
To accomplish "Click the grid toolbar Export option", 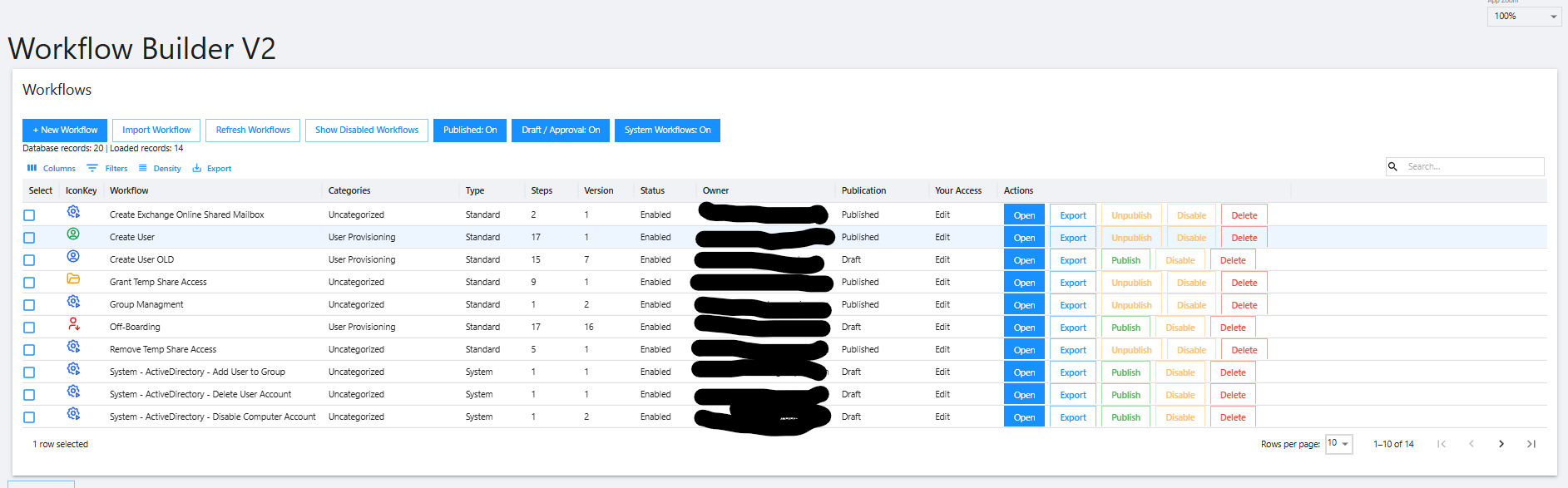I will coord(211,168).
